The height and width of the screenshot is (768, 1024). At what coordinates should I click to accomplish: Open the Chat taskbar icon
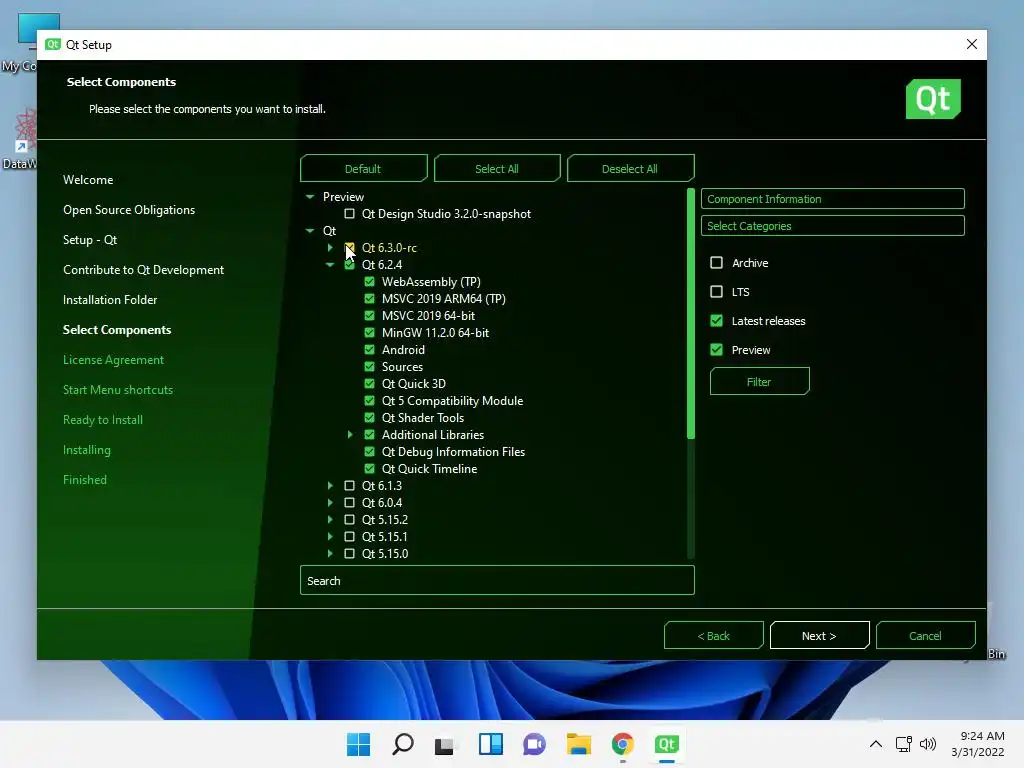(x=534, y=744)
